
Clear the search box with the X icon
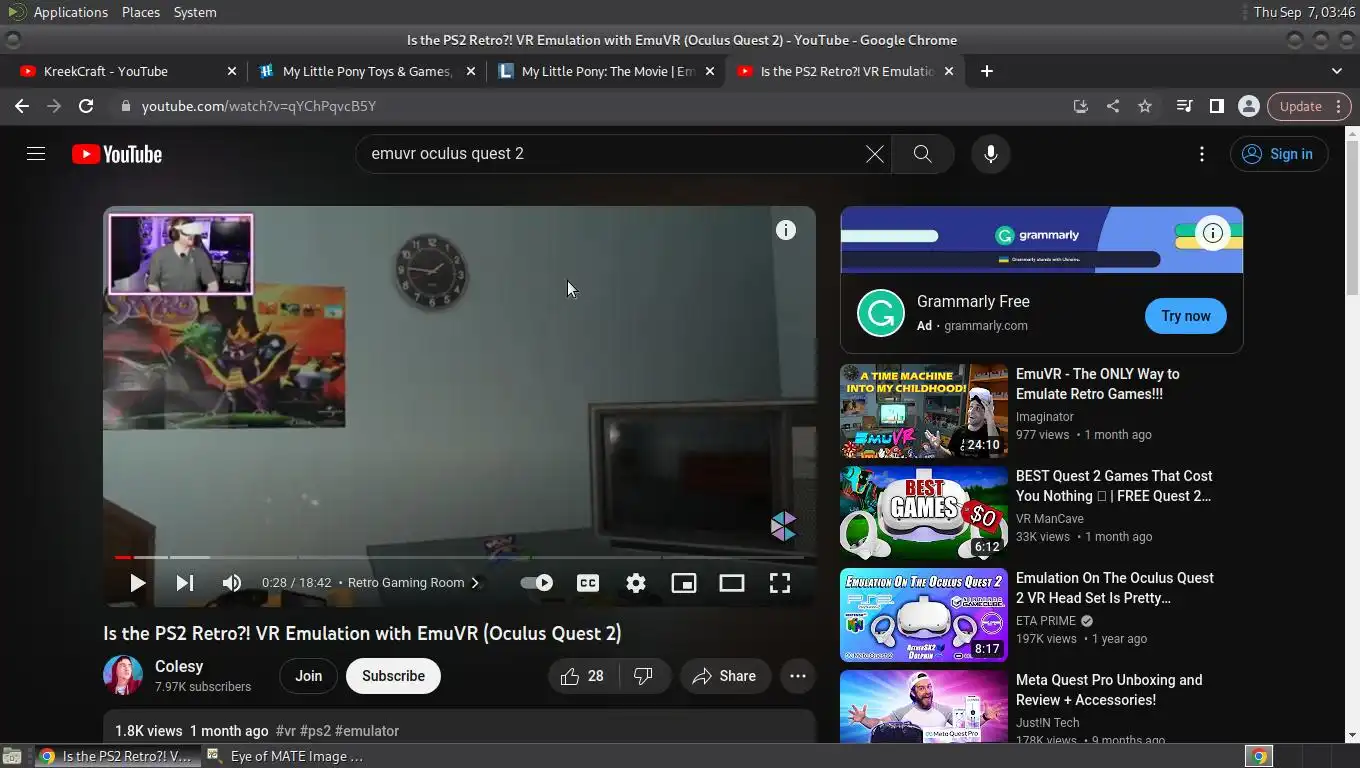[x=874, y=154]
